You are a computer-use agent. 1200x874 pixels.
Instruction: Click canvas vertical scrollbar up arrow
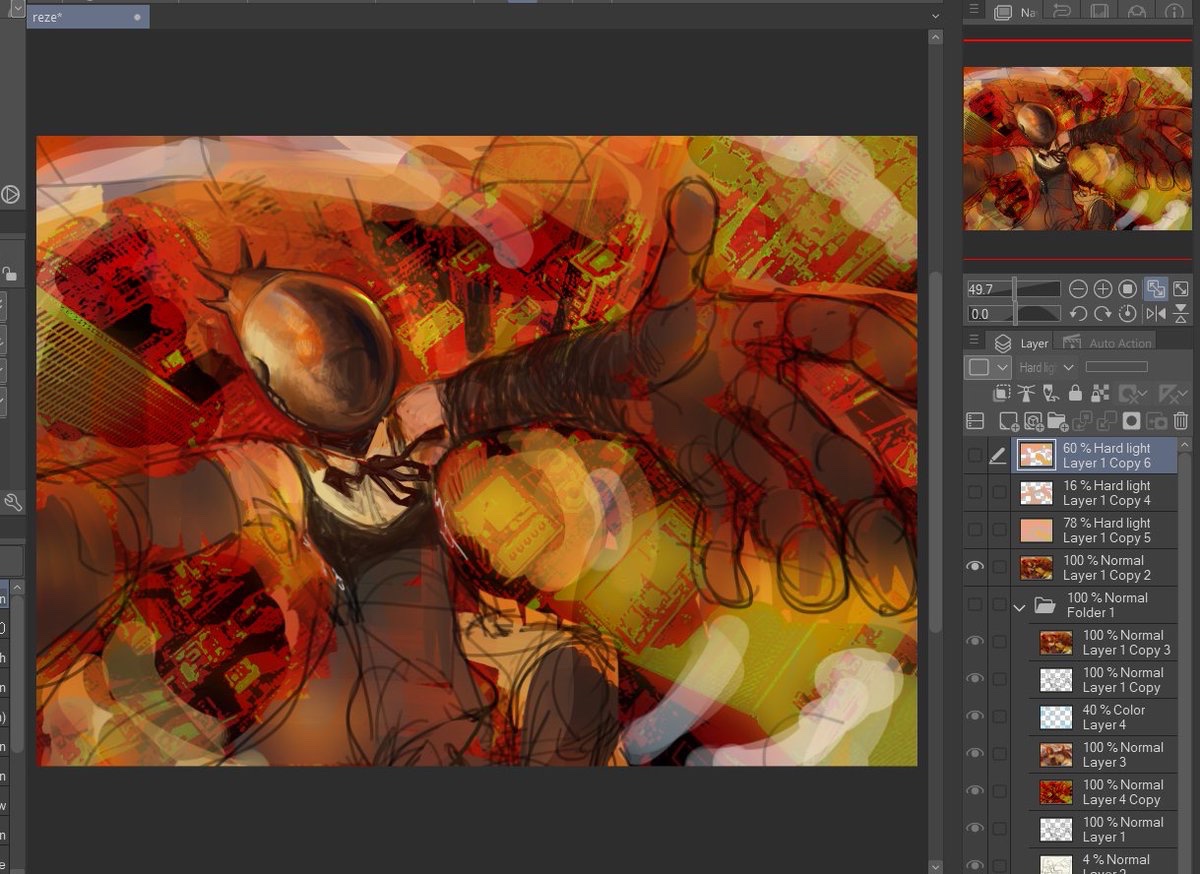point(935,37)
